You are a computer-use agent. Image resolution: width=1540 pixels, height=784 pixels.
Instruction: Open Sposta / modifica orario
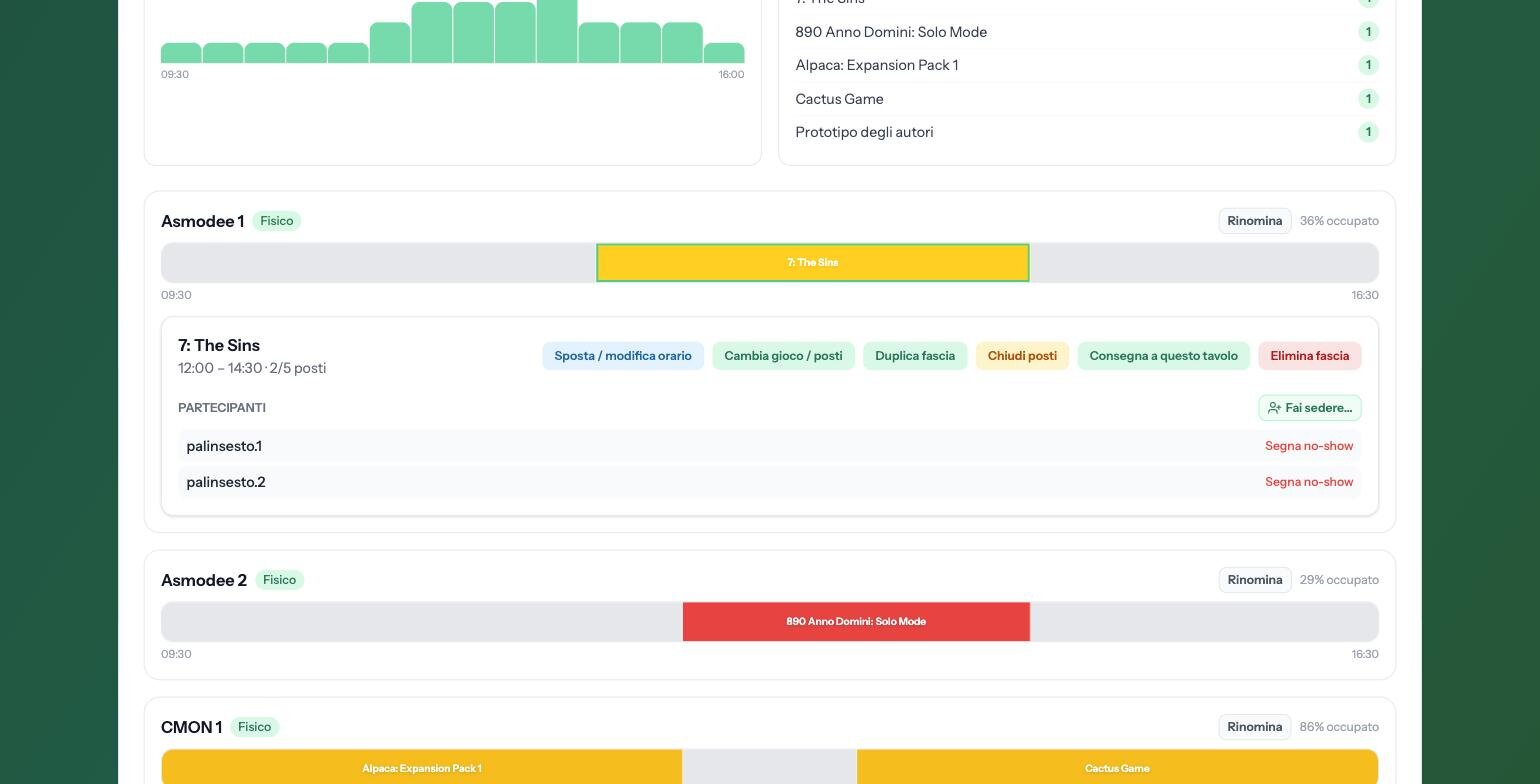[623, 356]
